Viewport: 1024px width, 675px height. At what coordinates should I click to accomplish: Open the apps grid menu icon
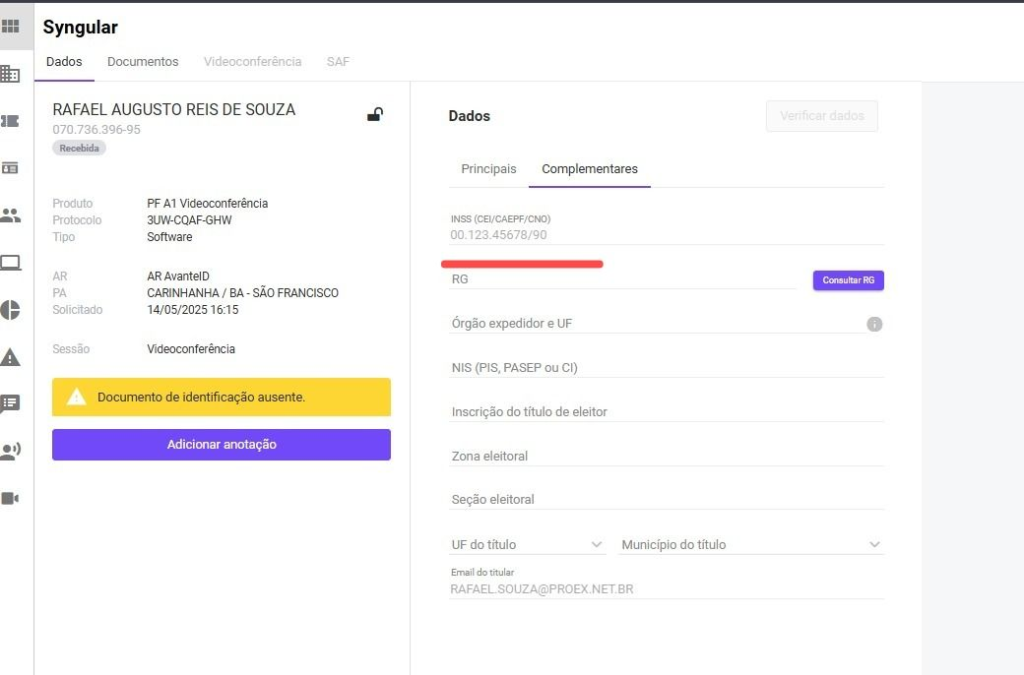[10, 26]
